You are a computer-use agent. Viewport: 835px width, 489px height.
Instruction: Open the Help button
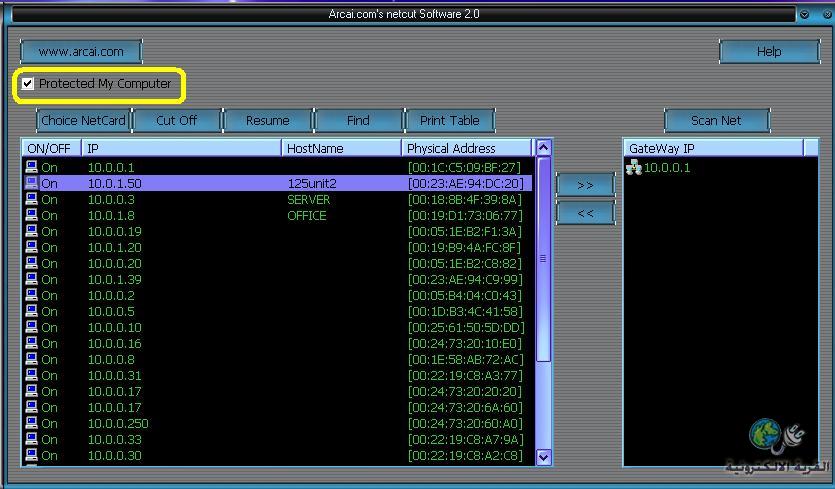point(769,52)
